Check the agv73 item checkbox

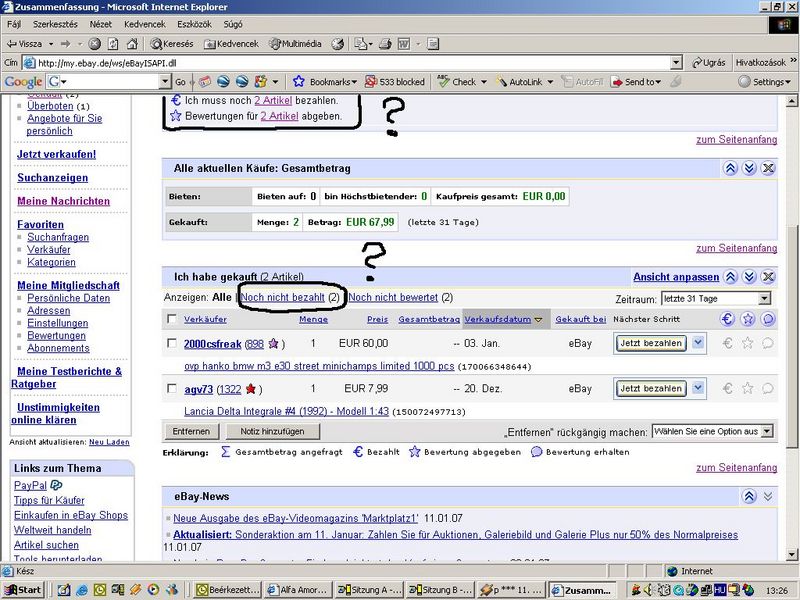(x=172, y=389)
